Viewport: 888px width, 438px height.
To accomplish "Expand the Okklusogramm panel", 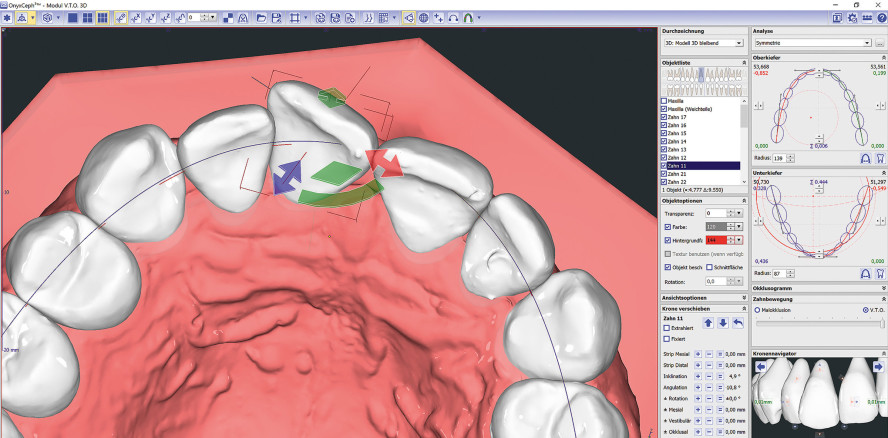I will (x=883, y=288).
